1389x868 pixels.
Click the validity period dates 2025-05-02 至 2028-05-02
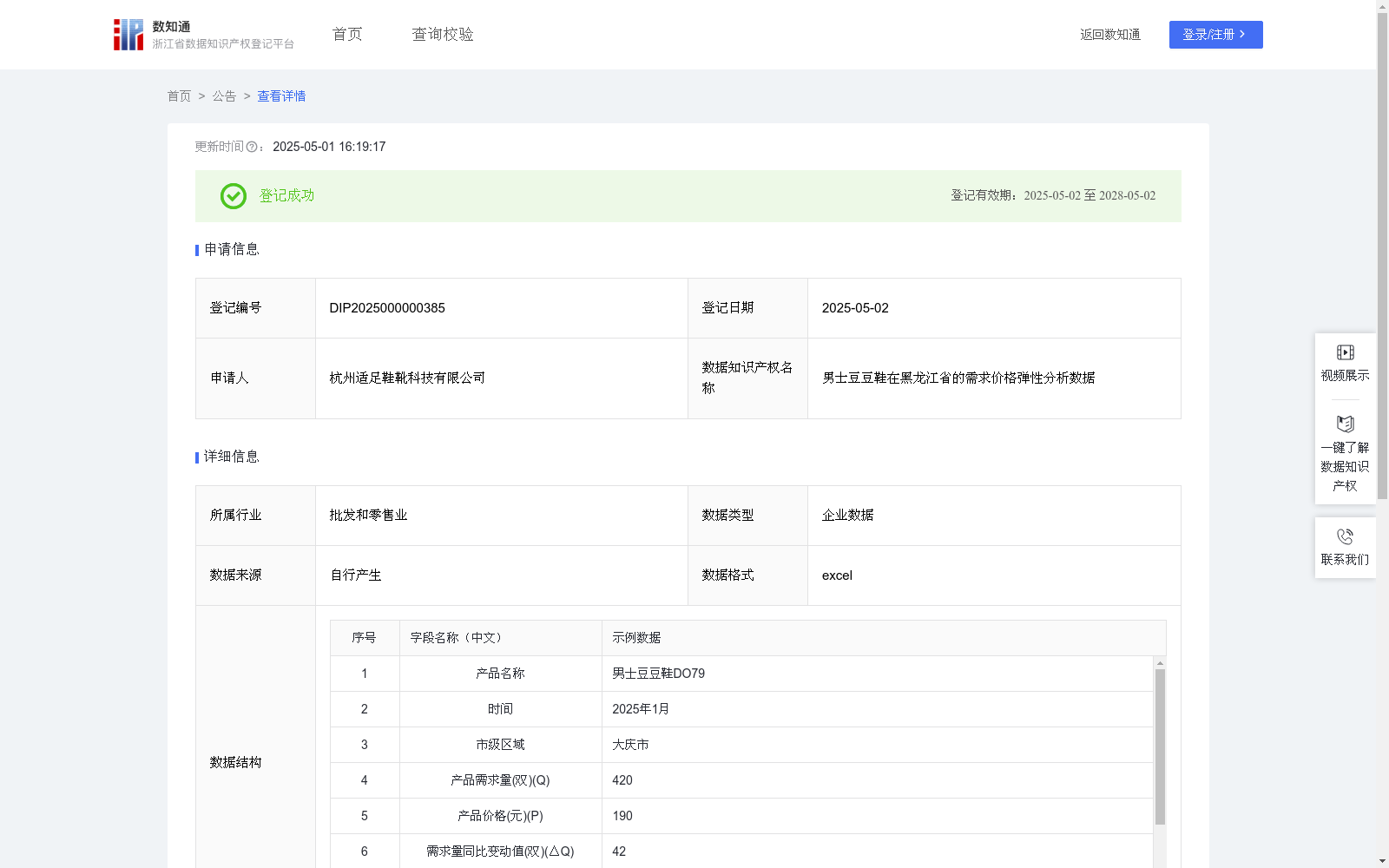click(x=1089, y=196)
